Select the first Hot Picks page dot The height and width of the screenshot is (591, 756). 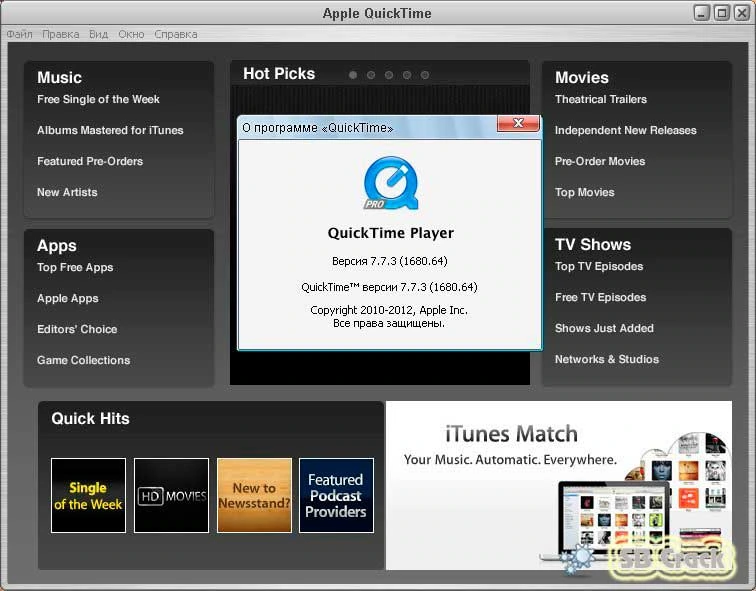353,75
